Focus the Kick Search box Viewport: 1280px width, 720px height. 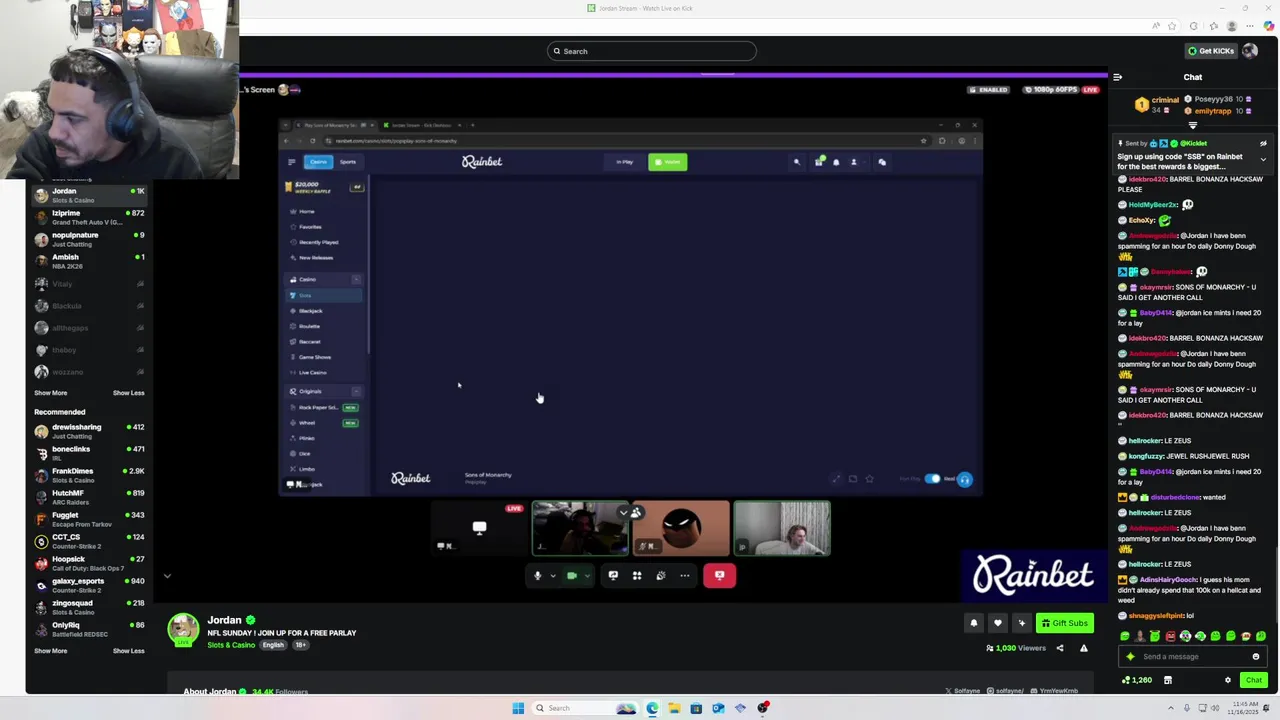(x=652, y=51)
